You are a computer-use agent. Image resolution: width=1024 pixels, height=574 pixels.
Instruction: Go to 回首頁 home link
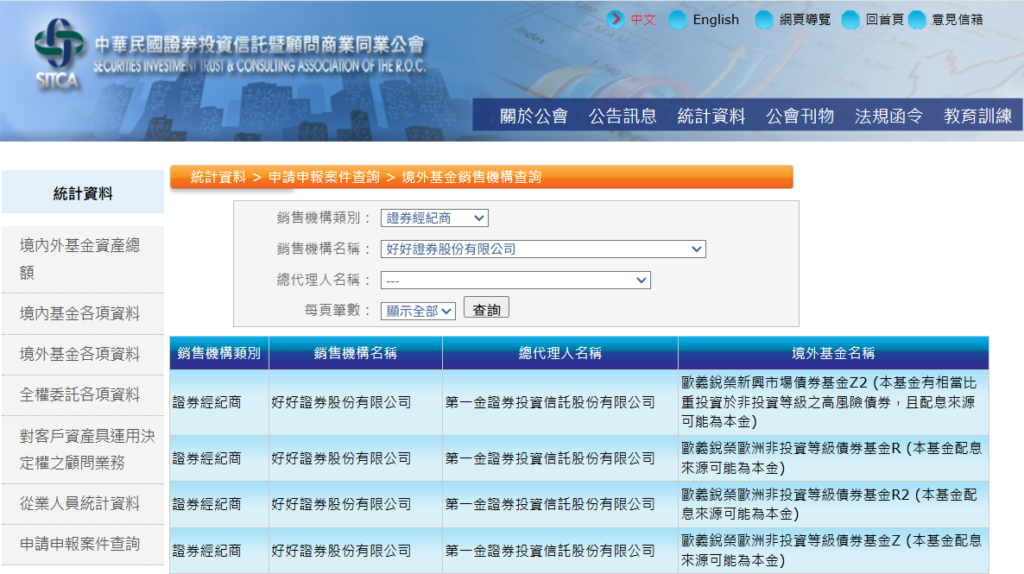click(x=884, y=20)
